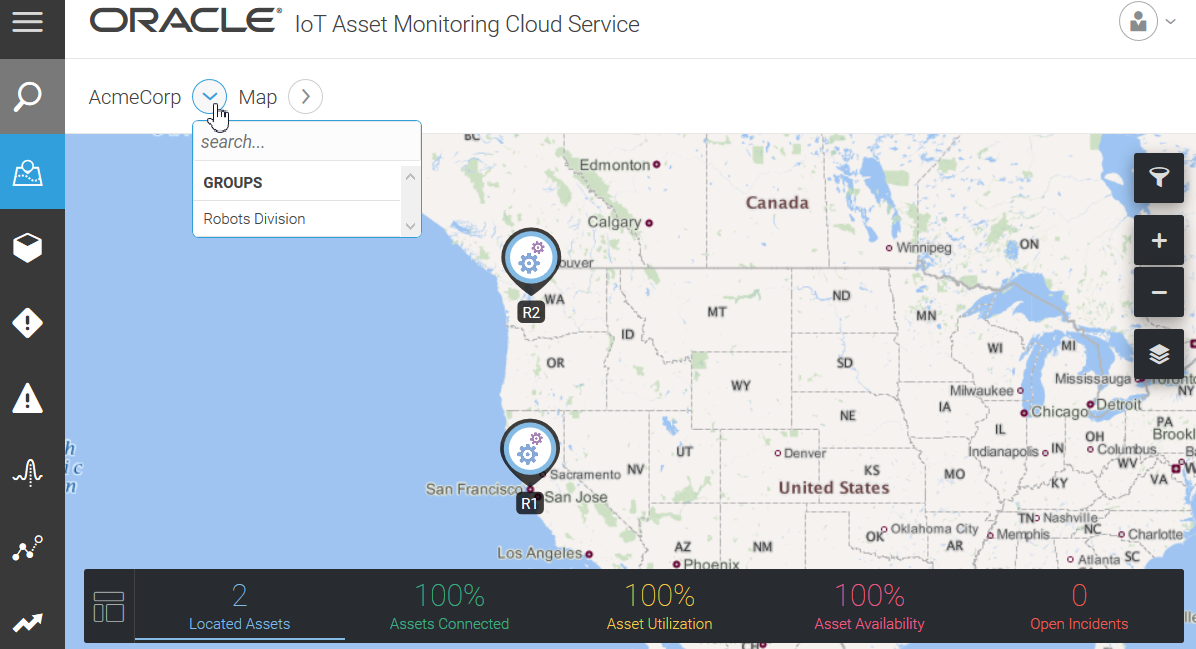Open the Trends arrow sidebar icon
This screenshot has width=1196, height=649.
tap(27, 623)
